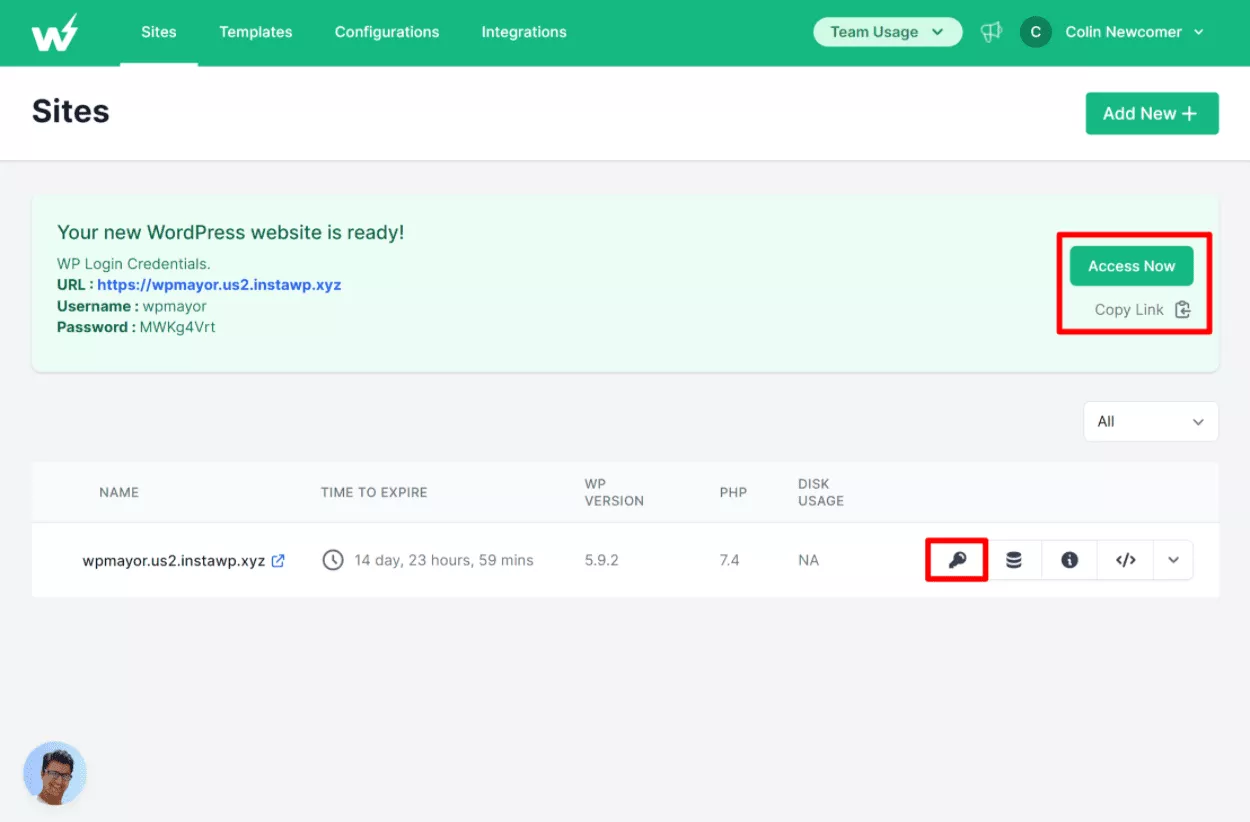Click the Add New button

point(1152,113)
